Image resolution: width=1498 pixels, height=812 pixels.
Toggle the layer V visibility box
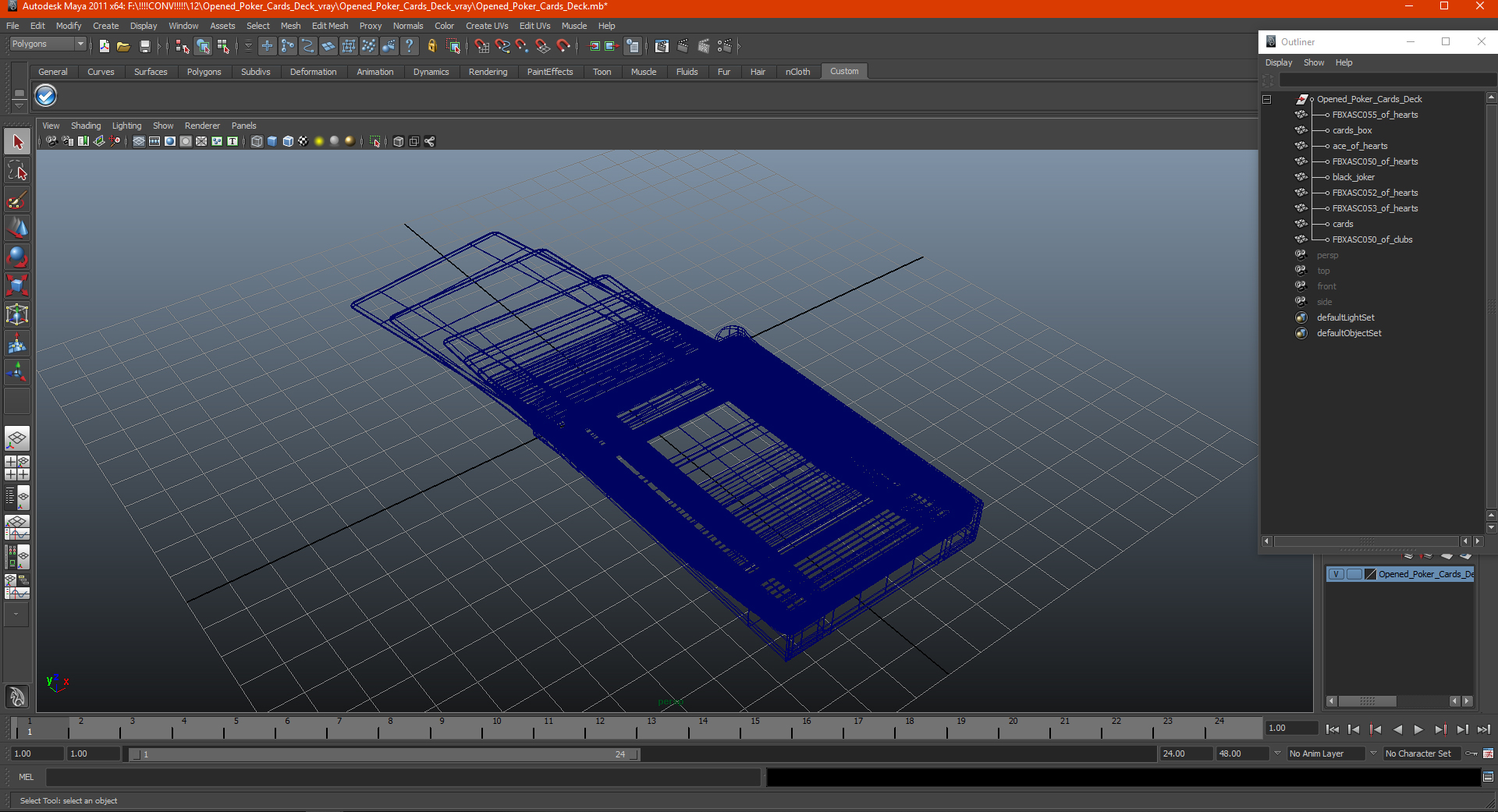[x=1336, y=574]
